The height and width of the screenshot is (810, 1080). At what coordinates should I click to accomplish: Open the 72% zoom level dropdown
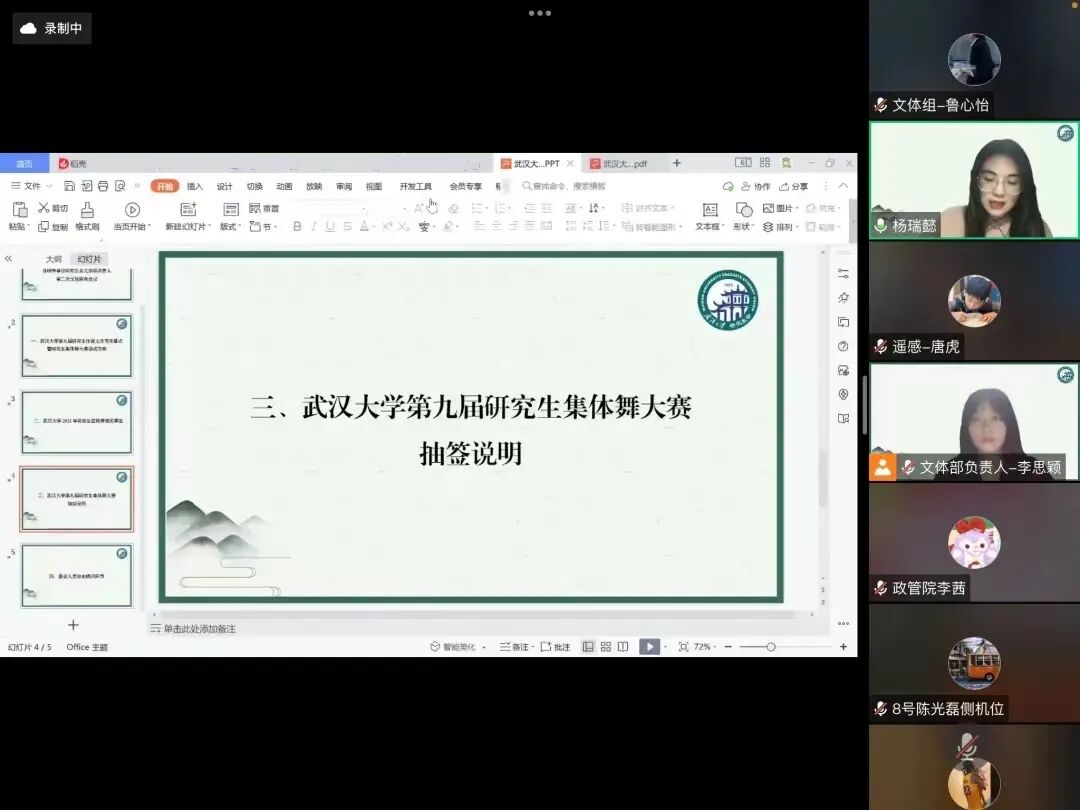pos(704,647)
